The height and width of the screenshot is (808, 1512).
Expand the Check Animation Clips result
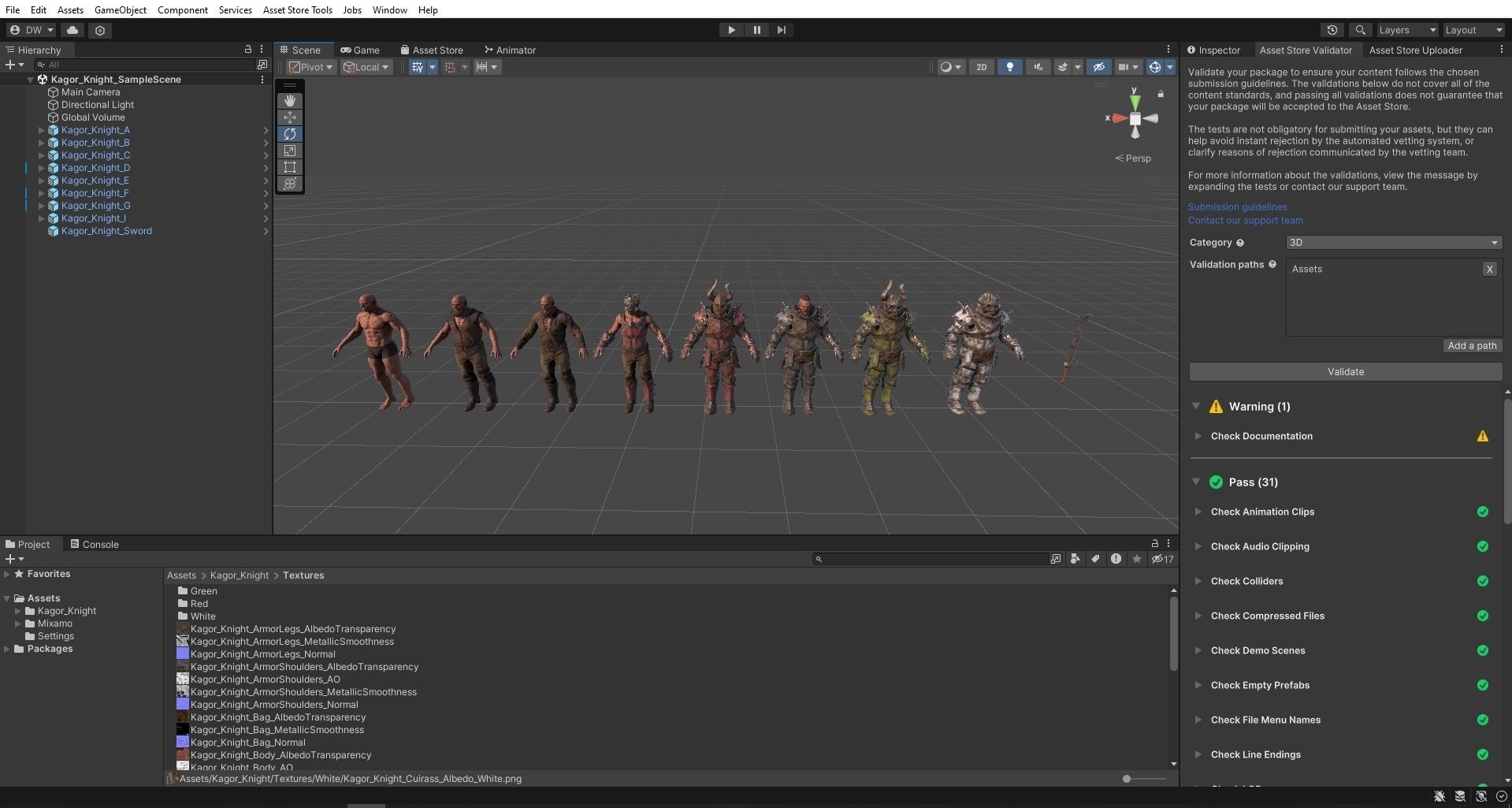(1198, 512)
